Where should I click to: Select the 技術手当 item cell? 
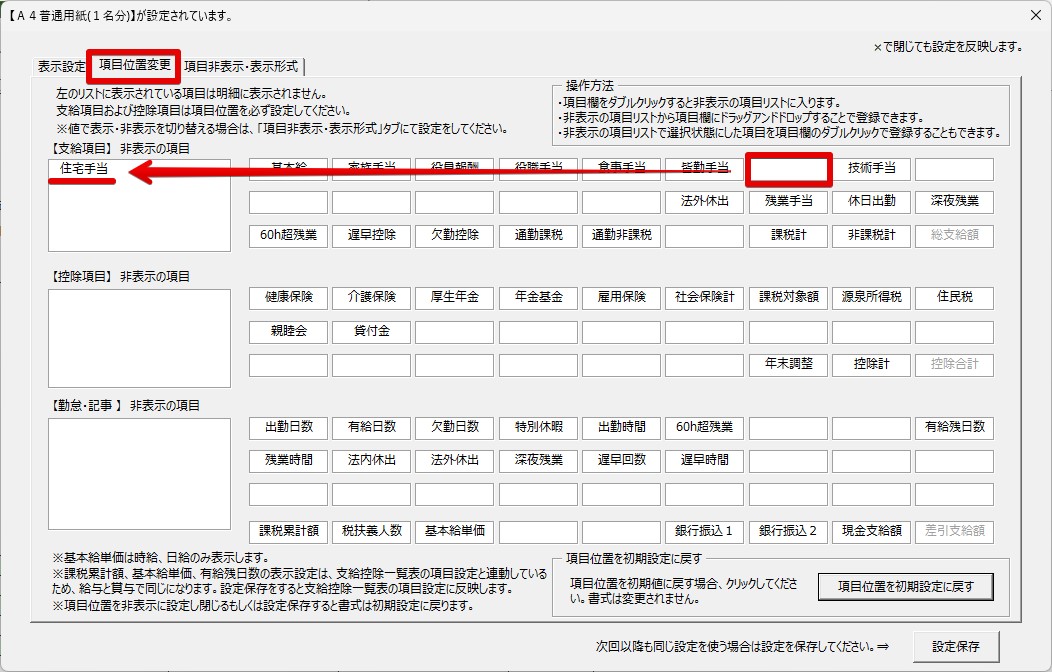tap(871, 169)
